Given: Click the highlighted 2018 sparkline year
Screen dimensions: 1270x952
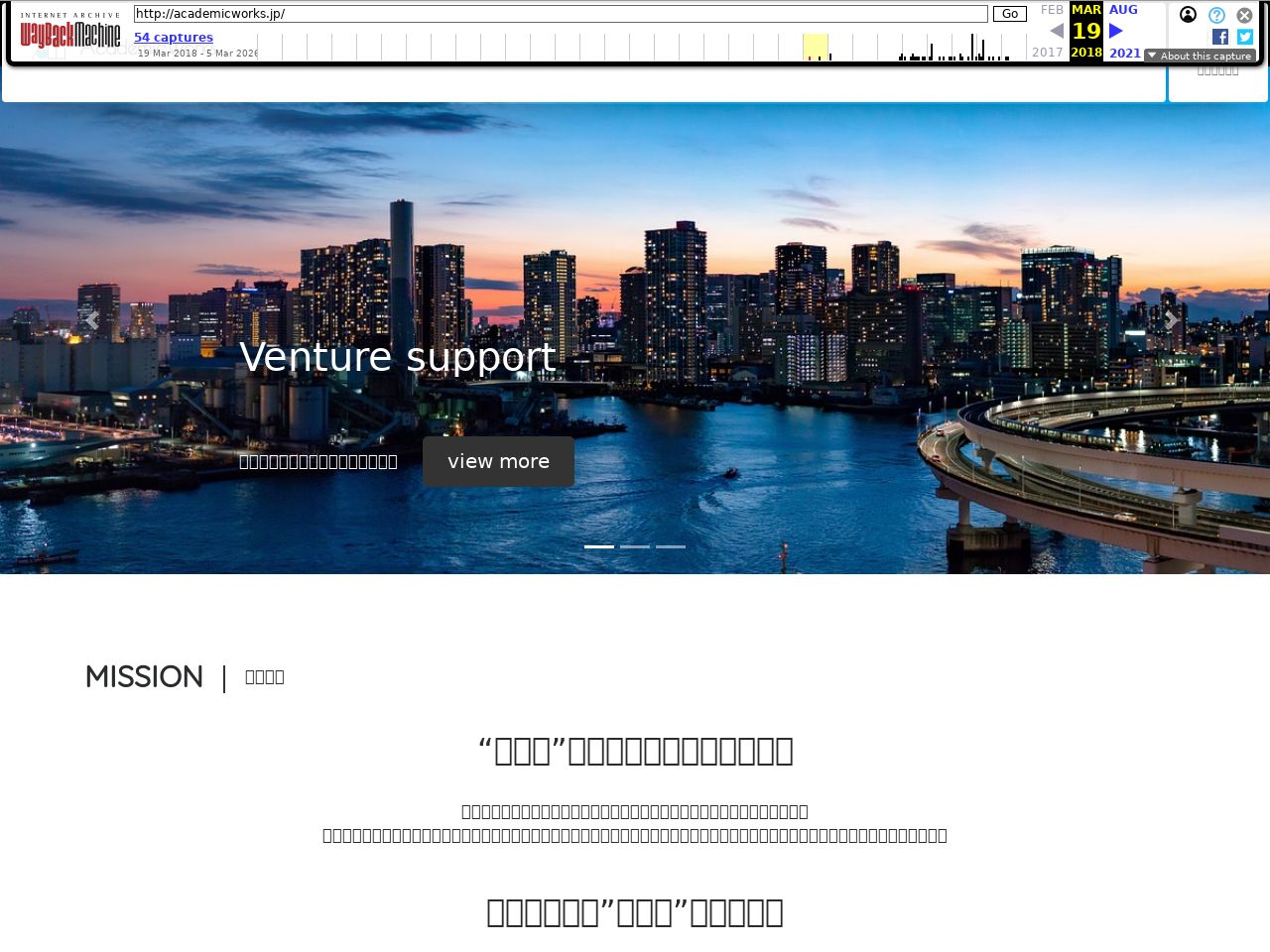Looking at the screenshot, I should [816, 47].
